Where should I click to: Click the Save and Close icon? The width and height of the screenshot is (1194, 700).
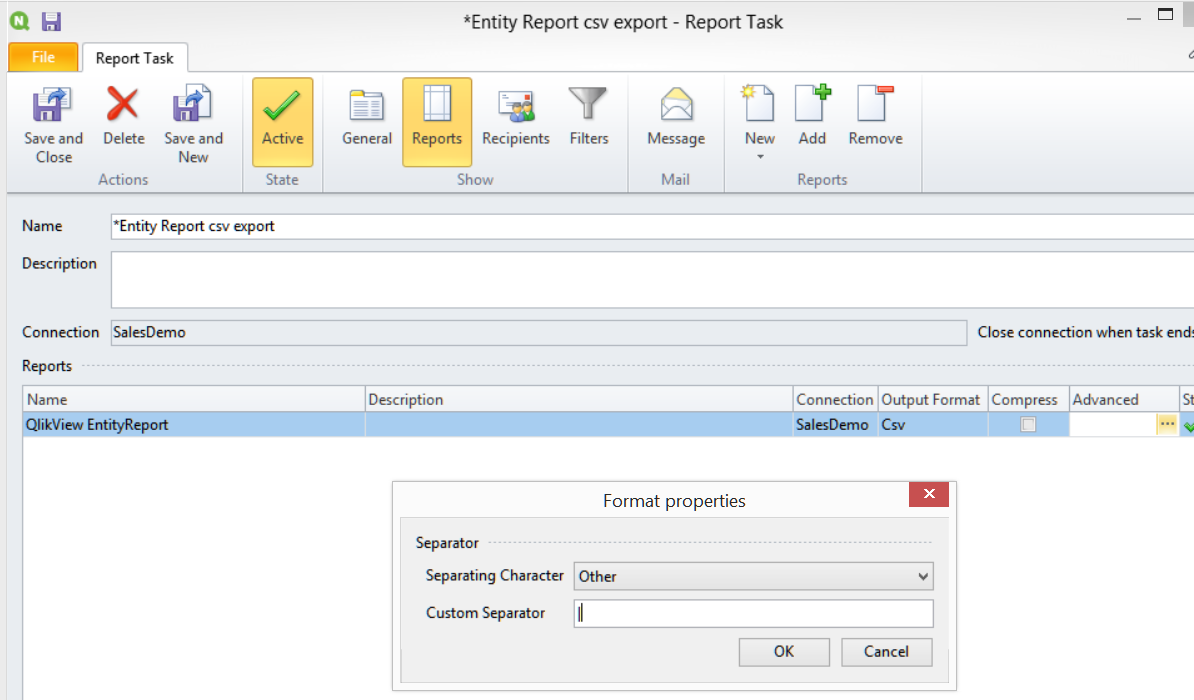click(x=53, y=123)
